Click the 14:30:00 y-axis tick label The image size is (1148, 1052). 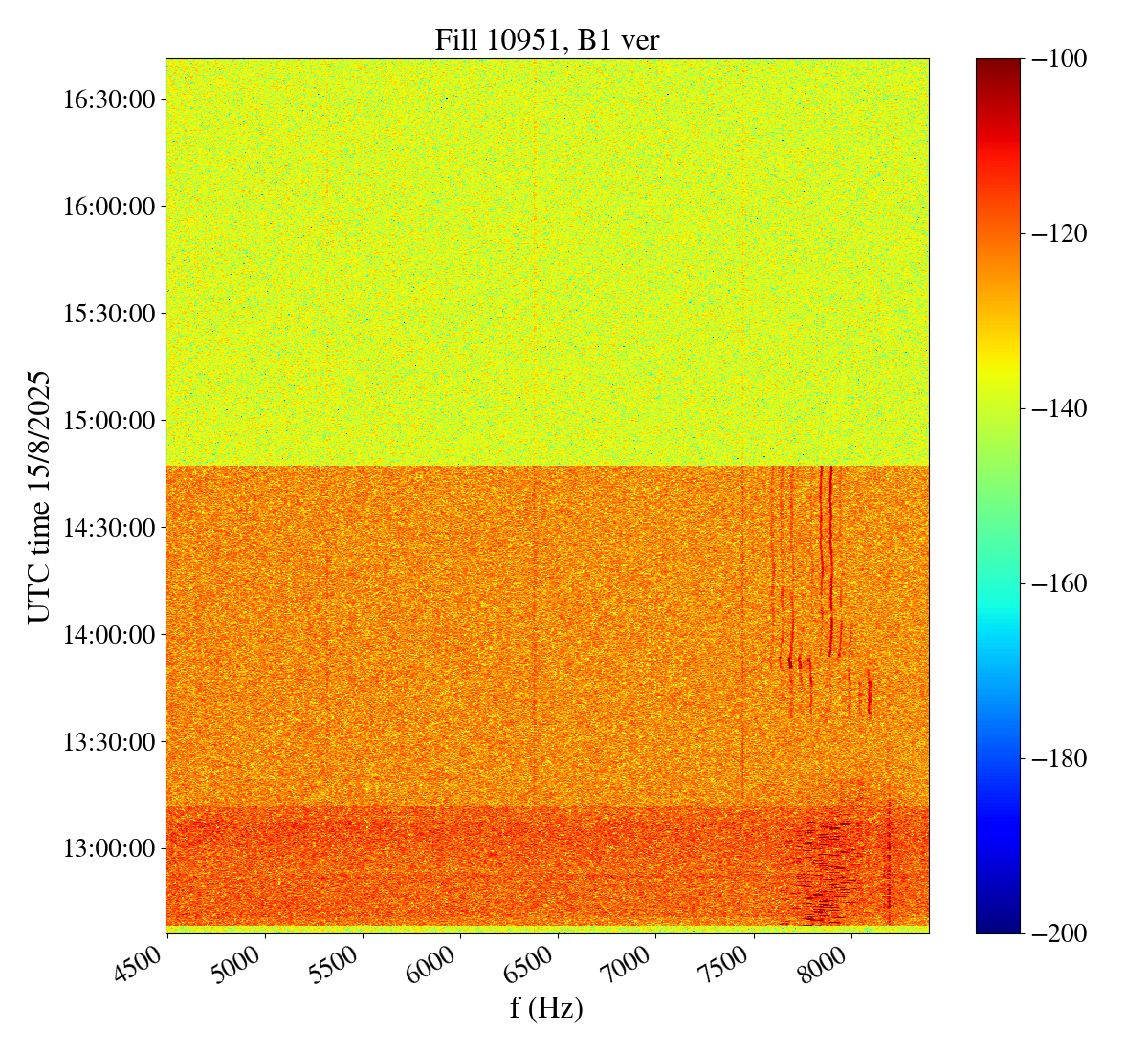pyautogui.click(x=109, y=527)
